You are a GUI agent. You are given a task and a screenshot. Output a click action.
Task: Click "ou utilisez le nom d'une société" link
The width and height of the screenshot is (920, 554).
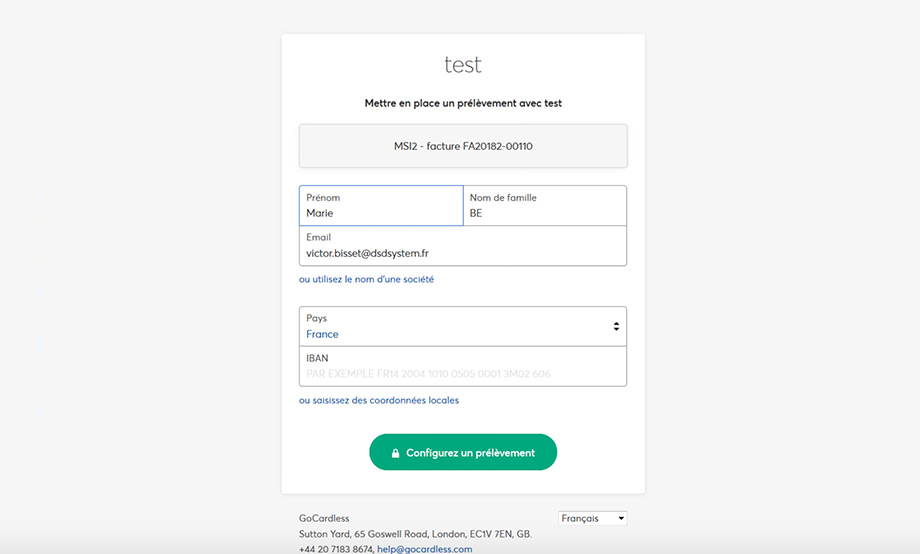[366, 280]
